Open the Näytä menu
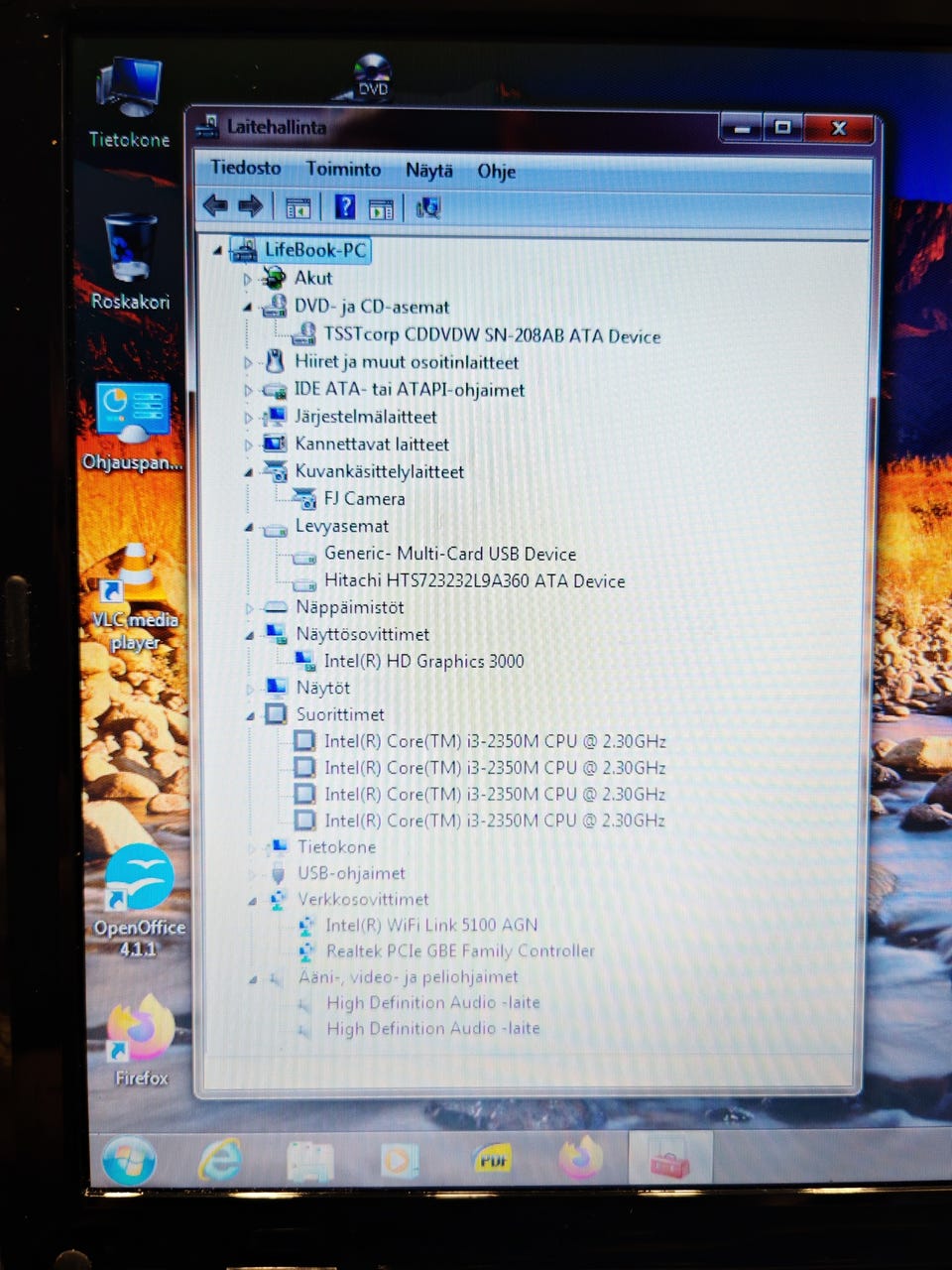 pyautogui.click(x=429, y=171)
